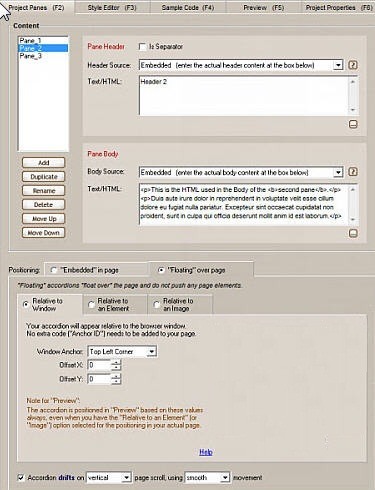The height and width of the screenshot is (490, 375).
Task: Open the smooth movement dropdown
Action: [x=225, y=478]
